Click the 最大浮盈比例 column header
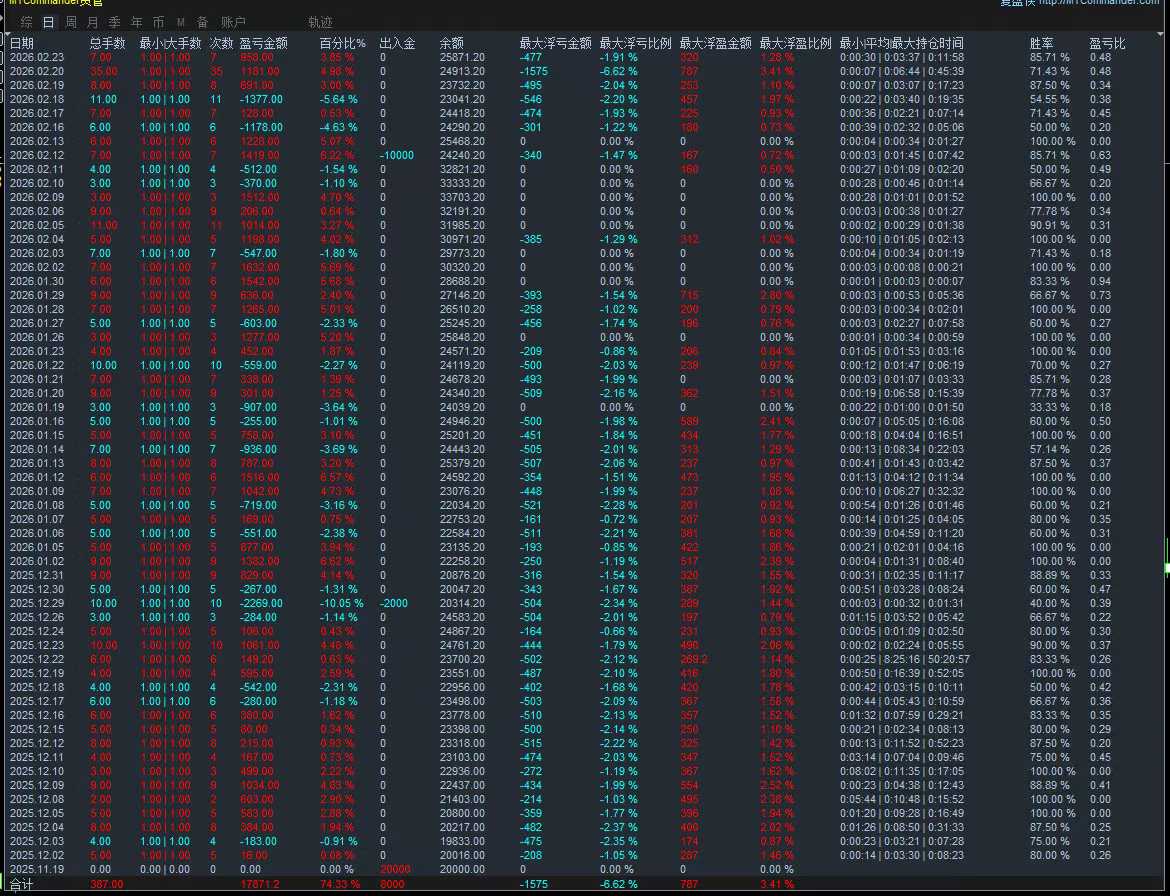Image resolution: width=1170 pixels, height=896 pixels. click(795, 43)
